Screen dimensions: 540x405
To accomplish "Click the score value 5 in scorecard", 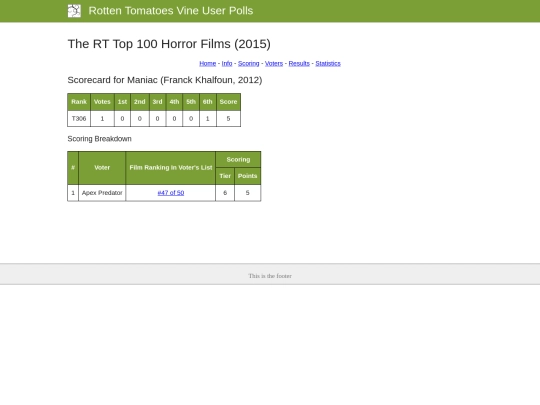I will coord(228,119).
